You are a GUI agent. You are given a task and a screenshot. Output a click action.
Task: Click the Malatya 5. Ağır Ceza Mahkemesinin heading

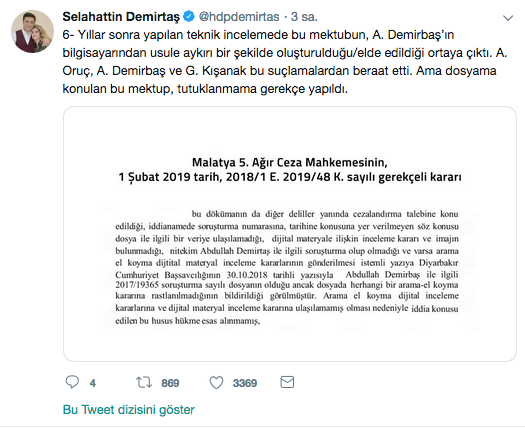290,162
